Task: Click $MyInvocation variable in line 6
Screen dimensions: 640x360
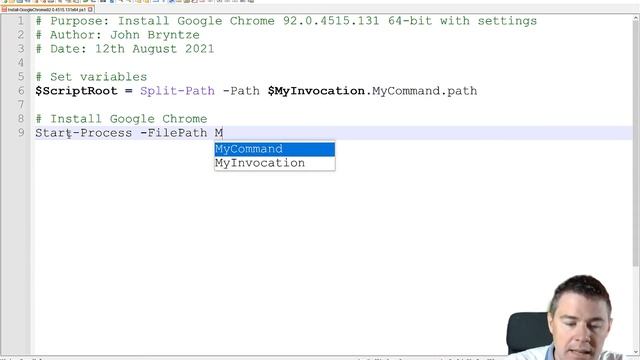Action: (x=316, y=91)
